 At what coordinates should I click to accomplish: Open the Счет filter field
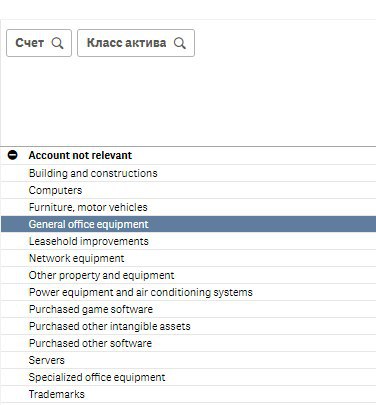pos(39,43)
